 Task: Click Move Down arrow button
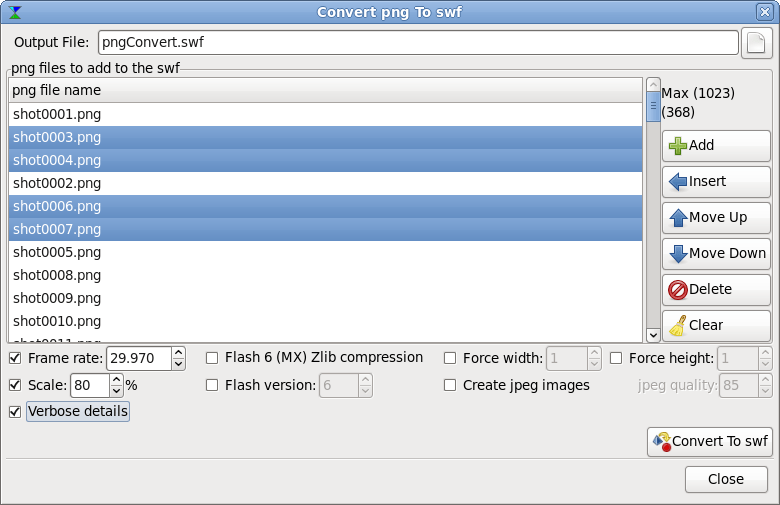pyautogui.click(x=715, y=253)
